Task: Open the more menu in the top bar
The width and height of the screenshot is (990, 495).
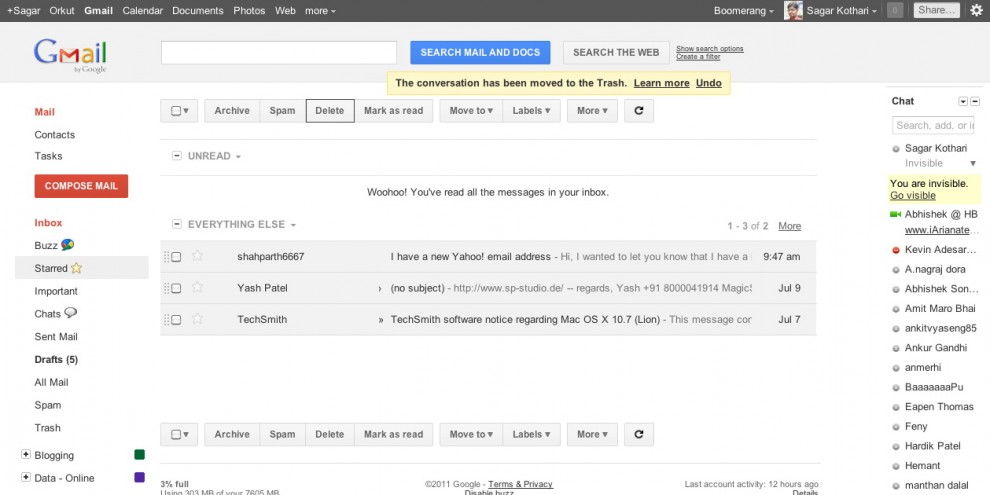Action: click(320, 11)
